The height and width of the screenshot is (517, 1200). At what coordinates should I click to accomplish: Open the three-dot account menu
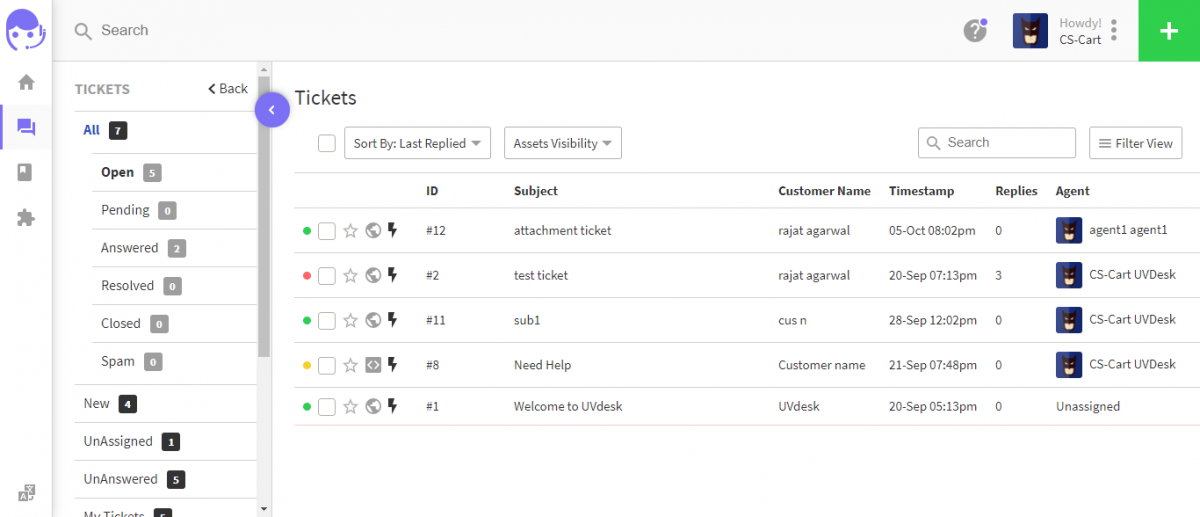(x=1114, y=30)
